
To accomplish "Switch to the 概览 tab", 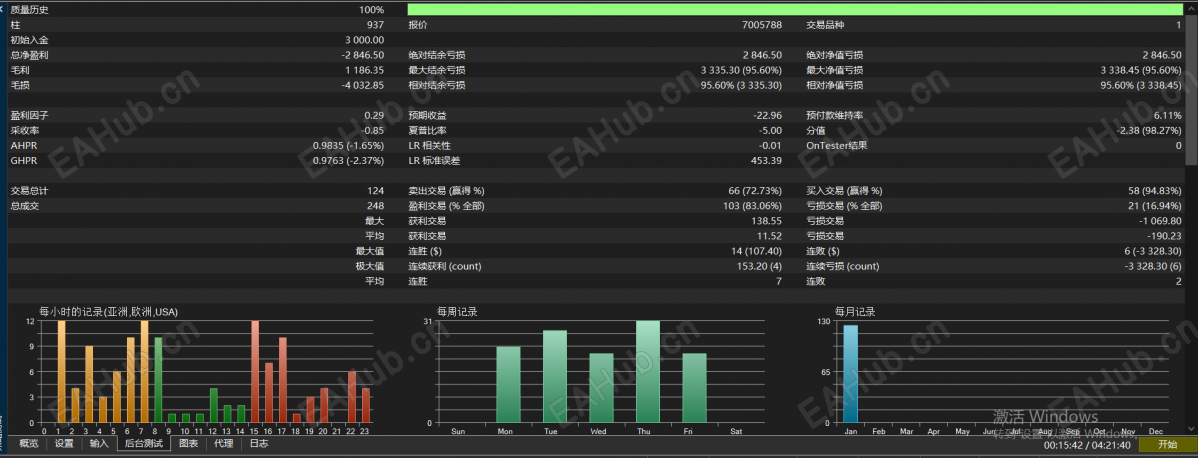I will (29, 443).
